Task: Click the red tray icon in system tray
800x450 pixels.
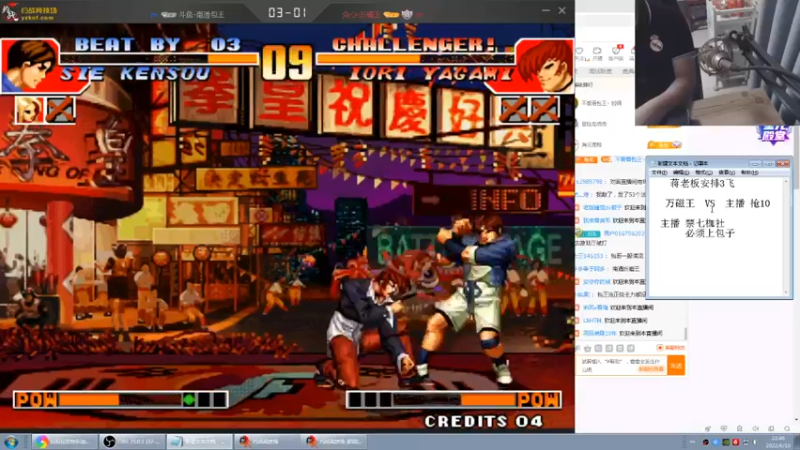Action: pos(735,442)
